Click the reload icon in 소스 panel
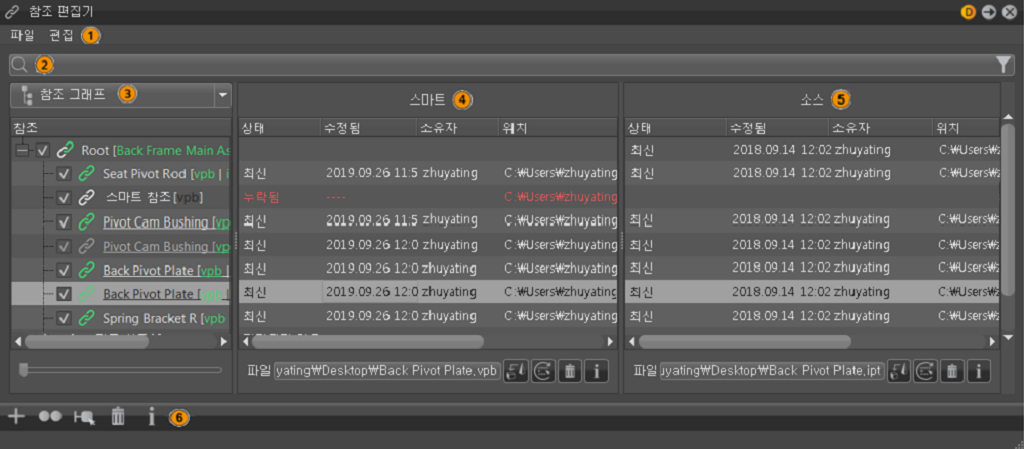This screenshot has height=449, width=1024. [925, 371]
